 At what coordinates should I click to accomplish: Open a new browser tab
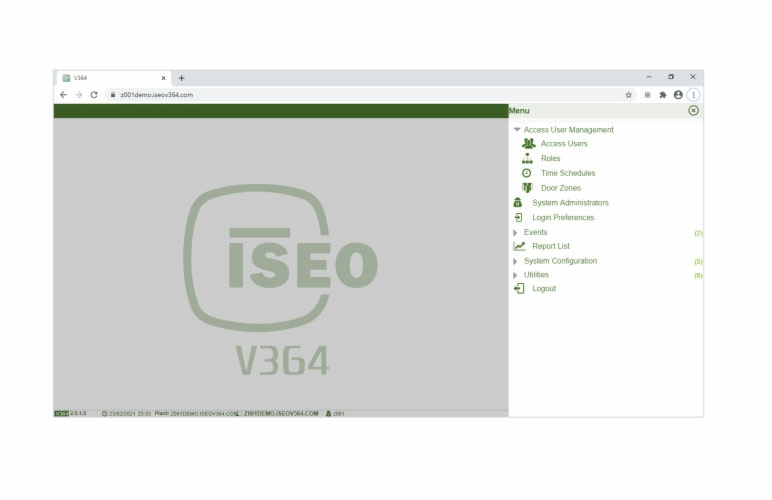[181, 78]
